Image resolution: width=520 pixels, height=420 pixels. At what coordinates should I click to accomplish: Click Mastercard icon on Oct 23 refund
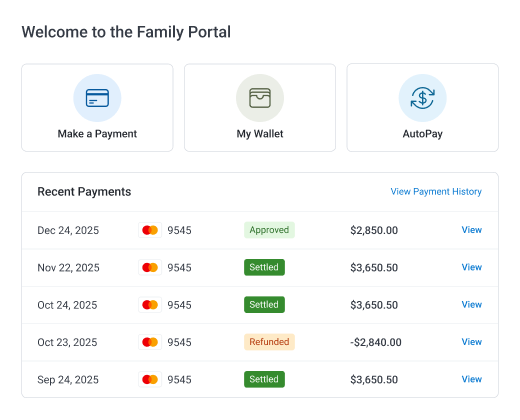pos(150,342)
